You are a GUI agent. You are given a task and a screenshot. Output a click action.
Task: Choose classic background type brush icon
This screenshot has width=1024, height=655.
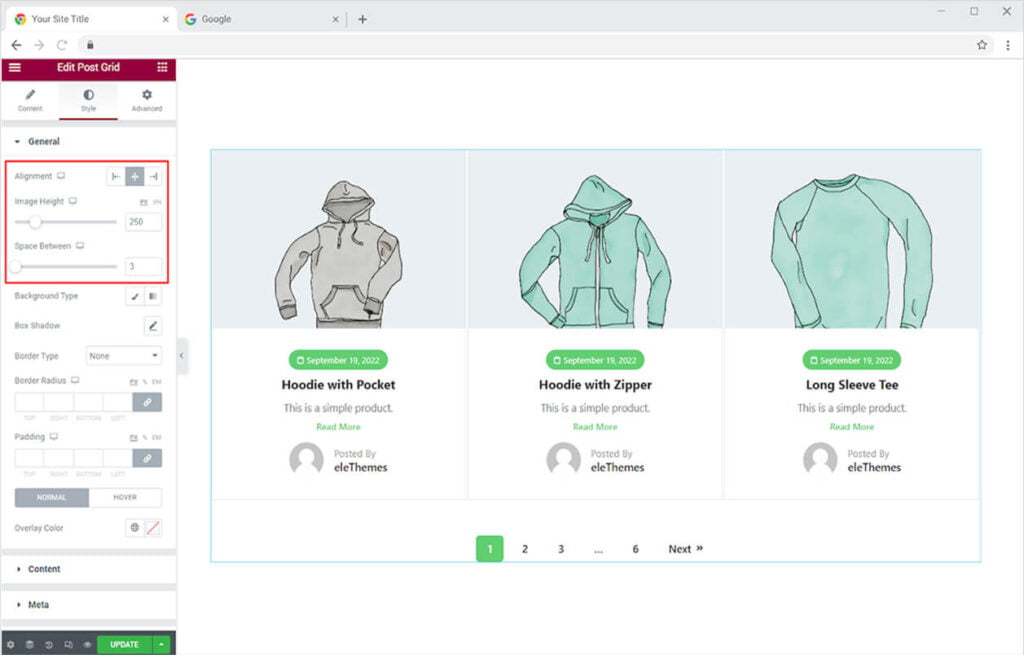135,296
